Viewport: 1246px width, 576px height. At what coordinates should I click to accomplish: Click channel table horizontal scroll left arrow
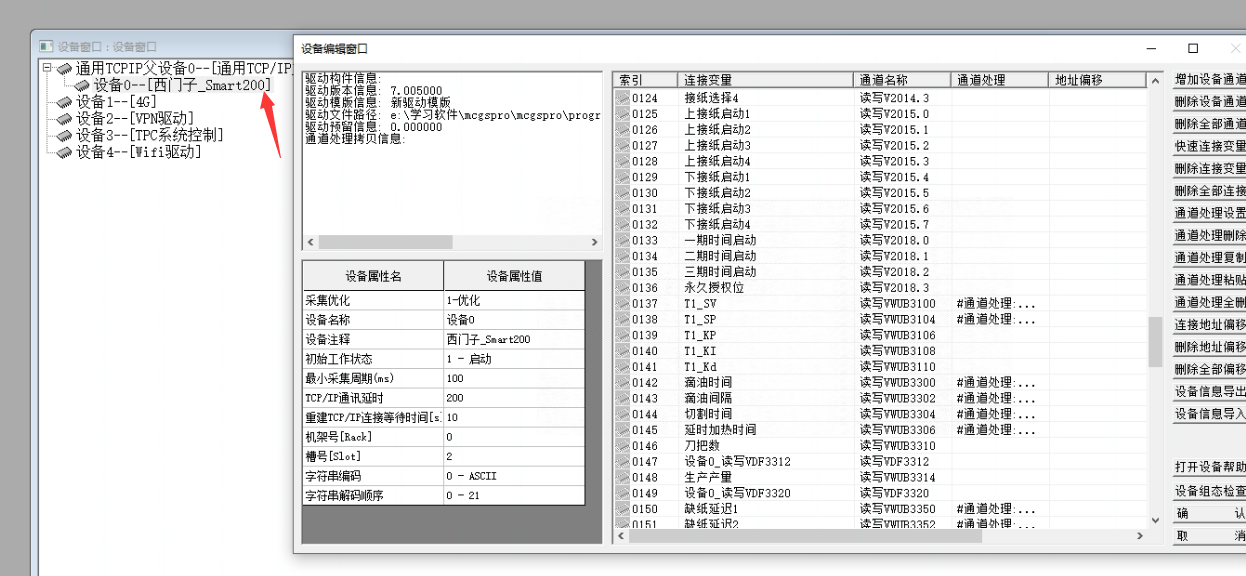coord(620,536)
